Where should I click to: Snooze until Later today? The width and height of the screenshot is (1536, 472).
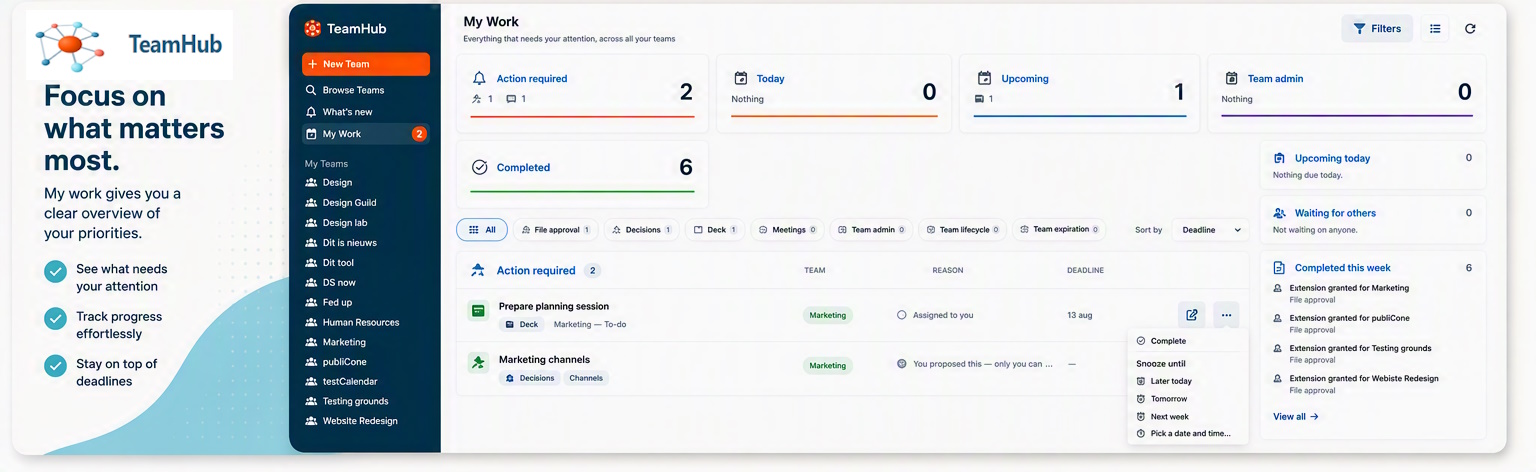1187,381
